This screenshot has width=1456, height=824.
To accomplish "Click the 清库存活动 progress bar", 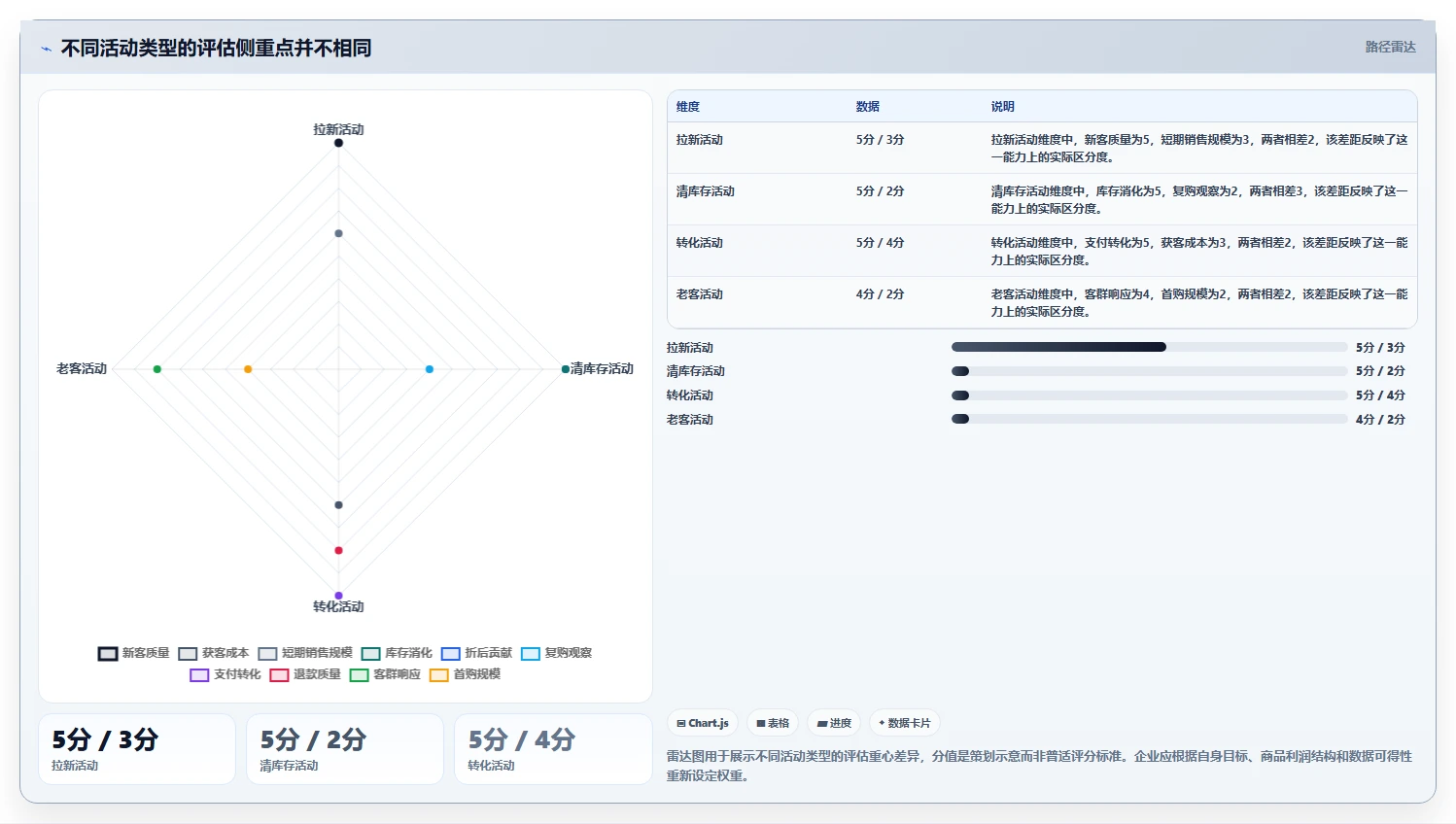I will tap(1149, 371).
